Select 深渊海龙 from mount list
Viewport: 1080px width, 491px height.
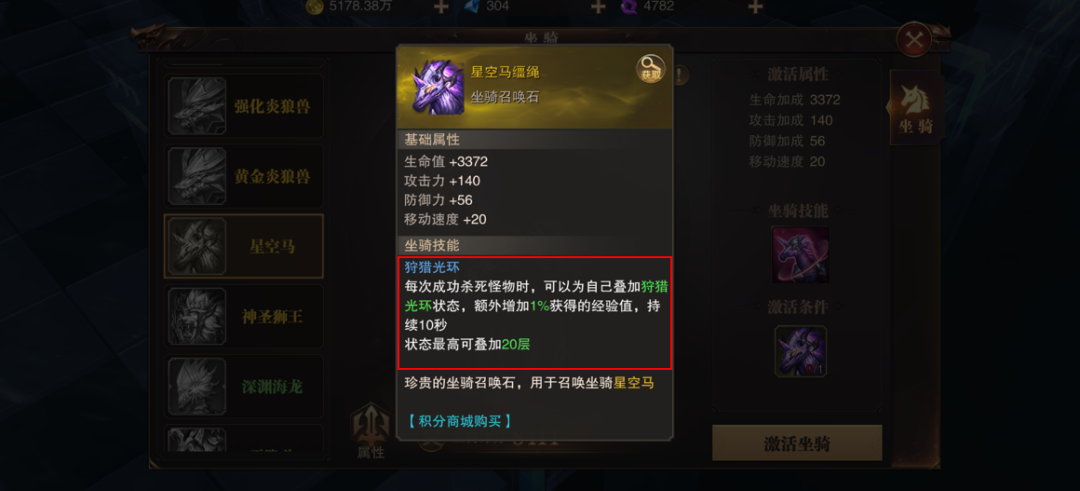[x=244, y=386]
